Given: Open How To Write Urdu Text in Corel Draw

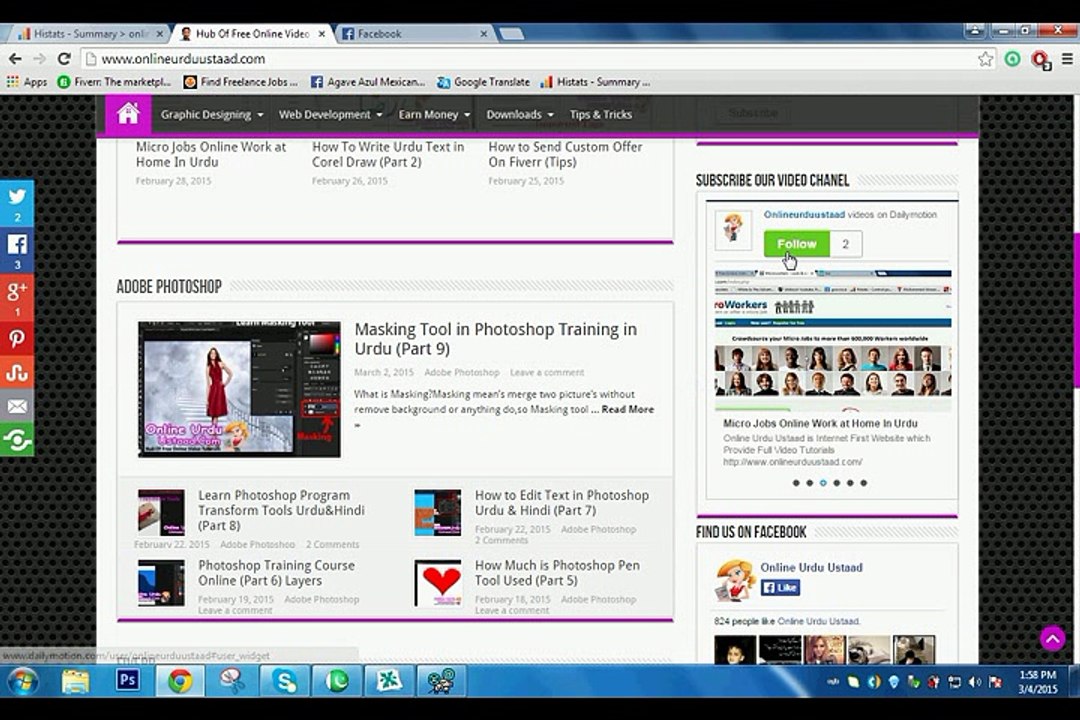Looking at the screenshot, I should pos(388,154).
